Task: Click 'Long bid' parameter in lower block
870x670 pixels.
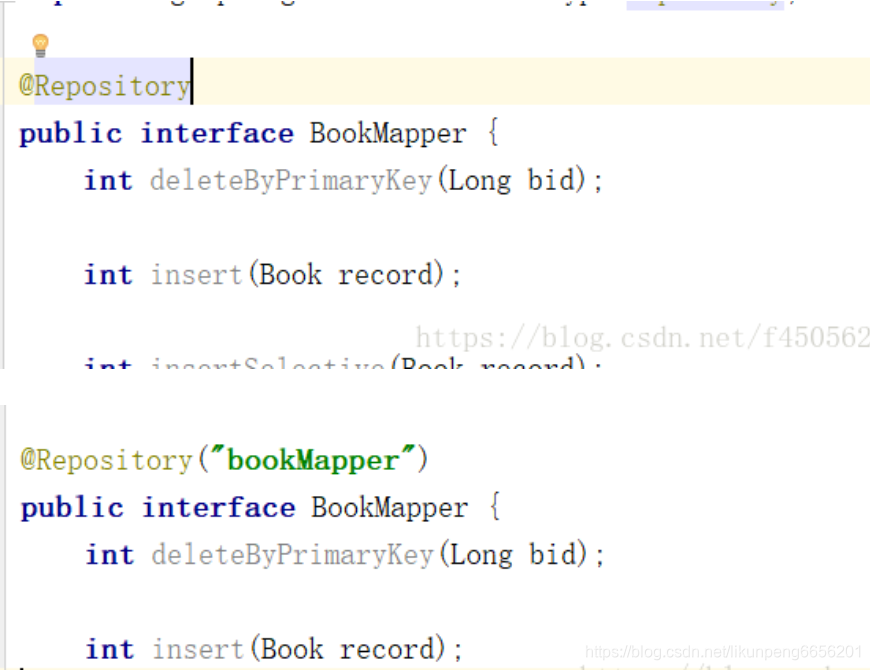Action: click(x=513, y=555)
